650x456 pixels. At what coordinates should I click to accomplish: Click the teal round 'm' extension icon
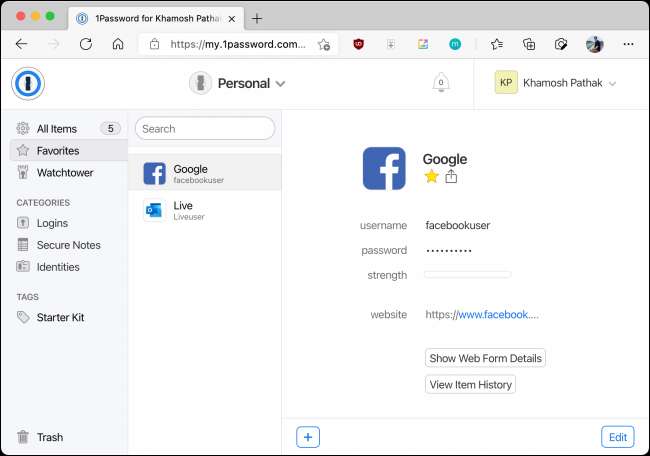pyautogui.click(x=455, y=44)
